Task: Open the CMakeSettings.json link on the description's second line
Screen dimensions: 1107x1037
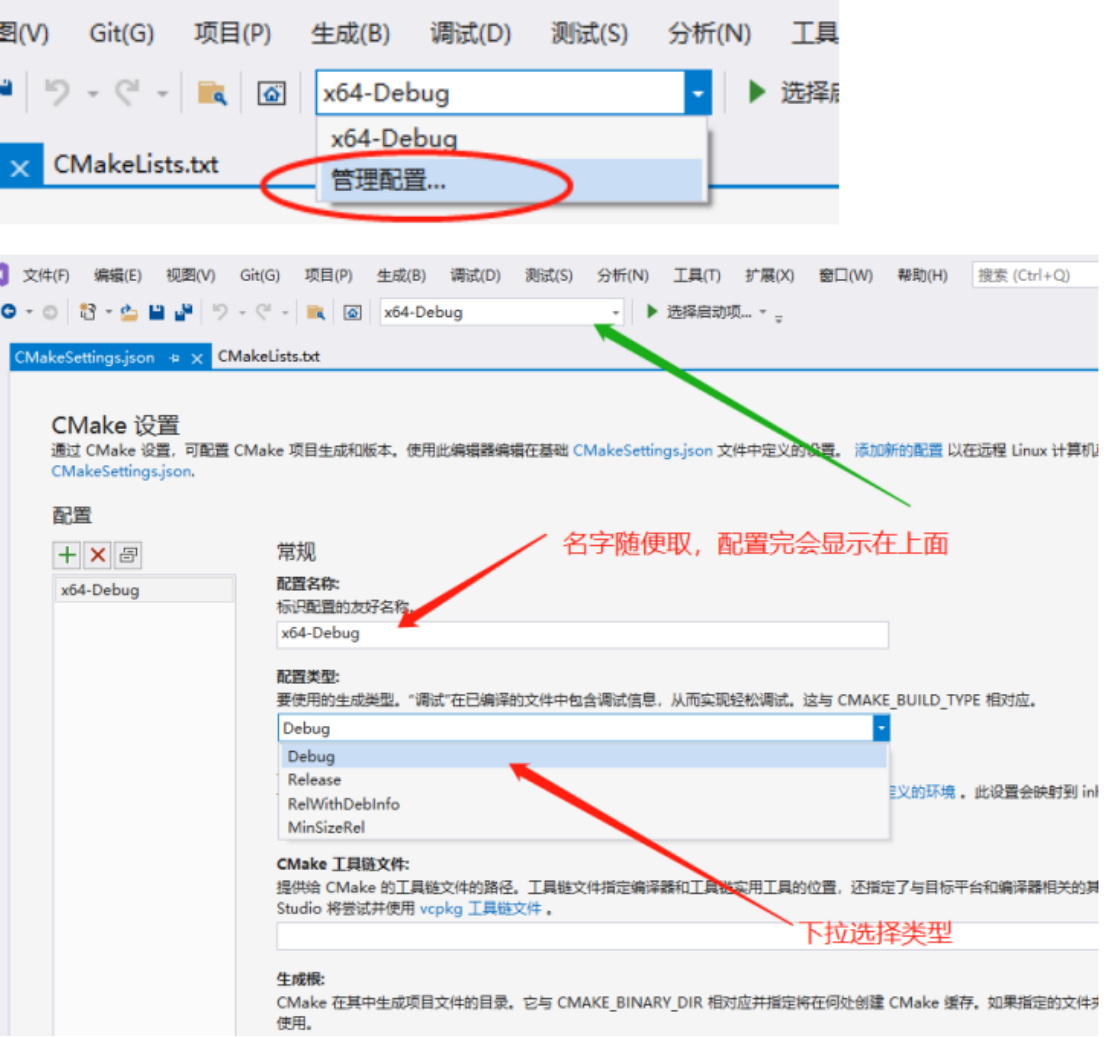Action: 121,471
